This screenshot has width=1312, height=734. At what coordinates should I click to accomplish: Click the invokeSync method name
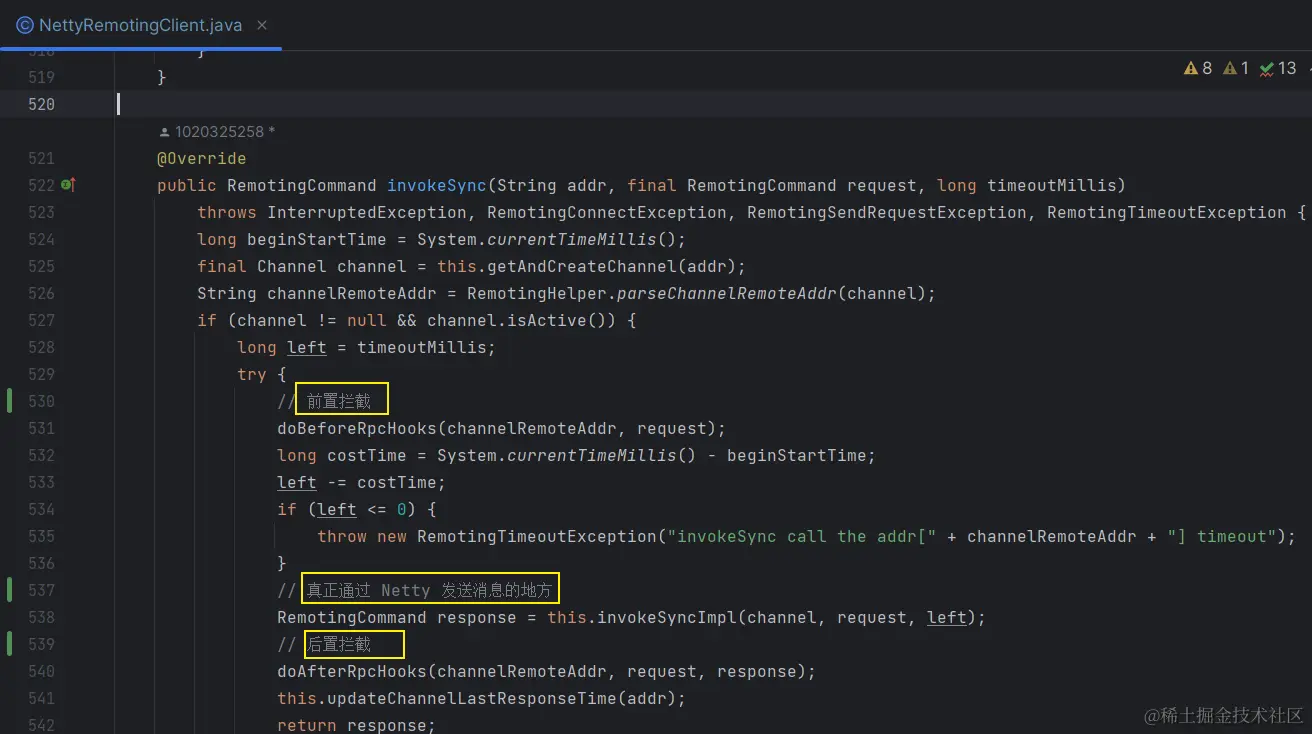[x=436, y=185]
